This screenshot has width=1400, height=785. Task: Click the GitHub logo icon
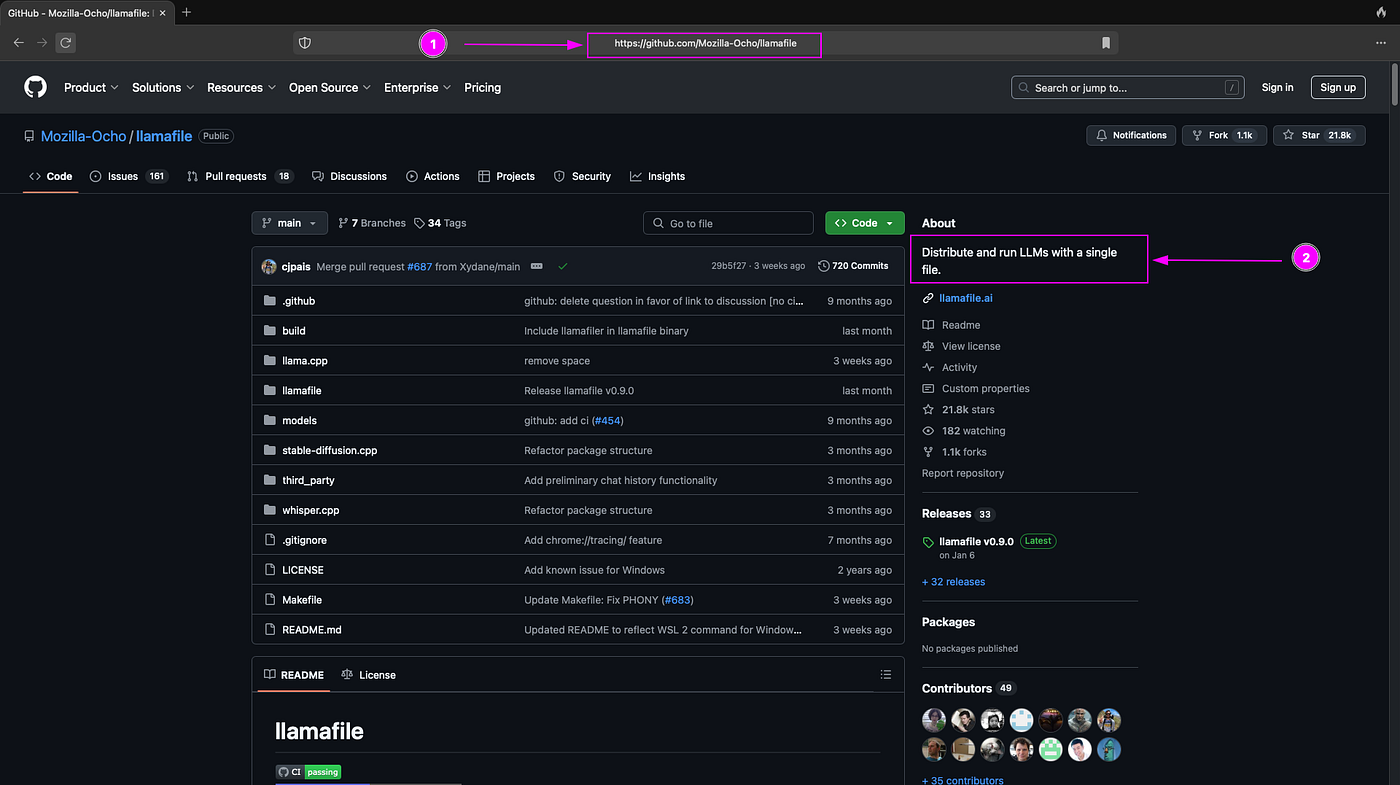pos(35,88)
